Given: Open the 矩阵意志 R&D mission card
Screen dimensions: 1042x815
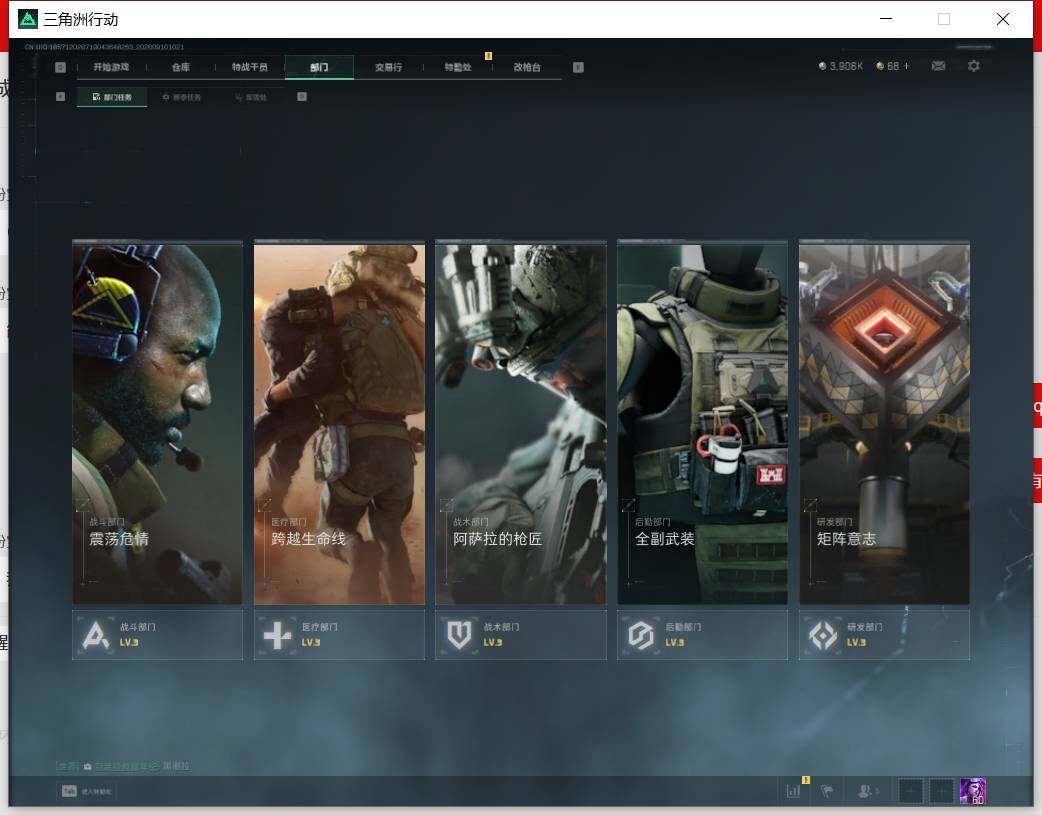Looking at the screenshot, I should coord(885,423).
